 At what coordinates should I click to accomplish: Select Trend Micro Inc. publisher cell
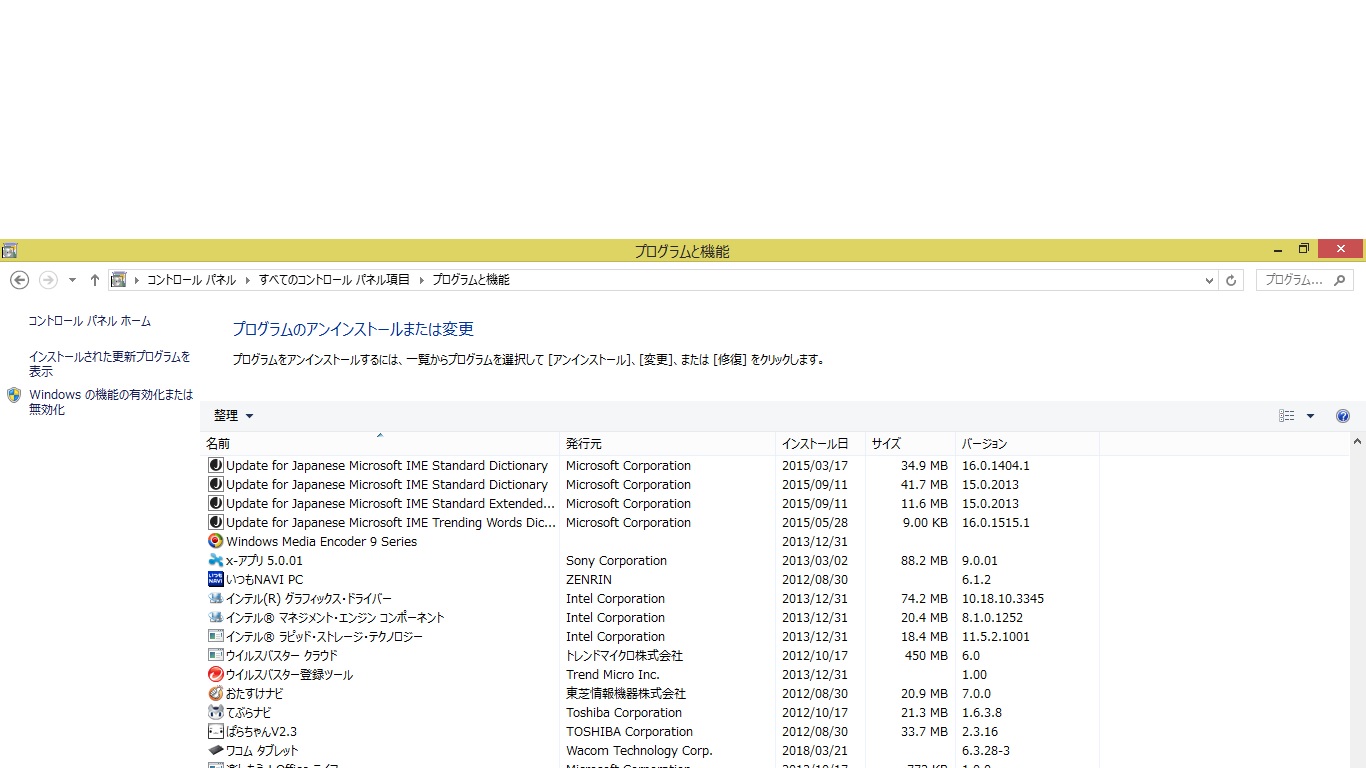click(x=613, y=675)
